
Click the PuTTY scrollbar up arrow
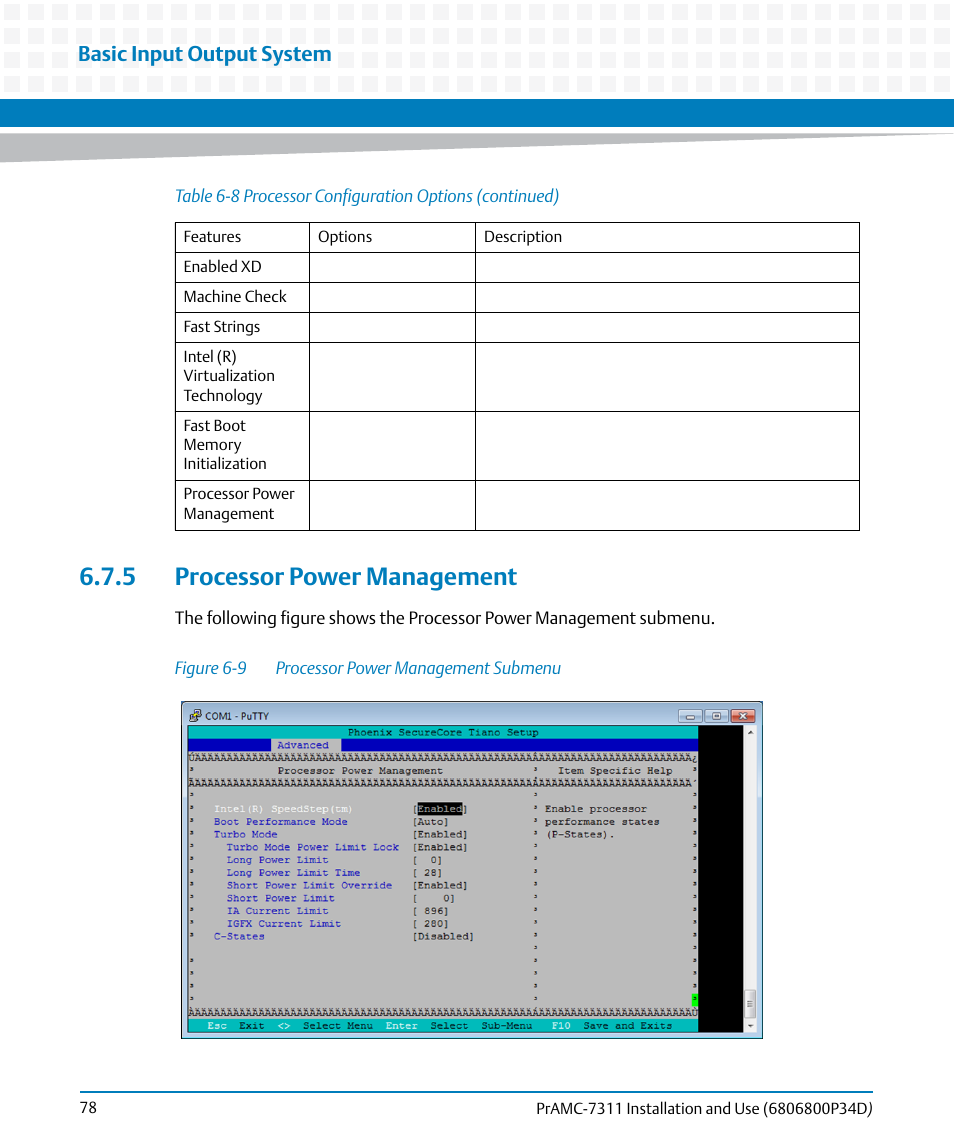750,732
